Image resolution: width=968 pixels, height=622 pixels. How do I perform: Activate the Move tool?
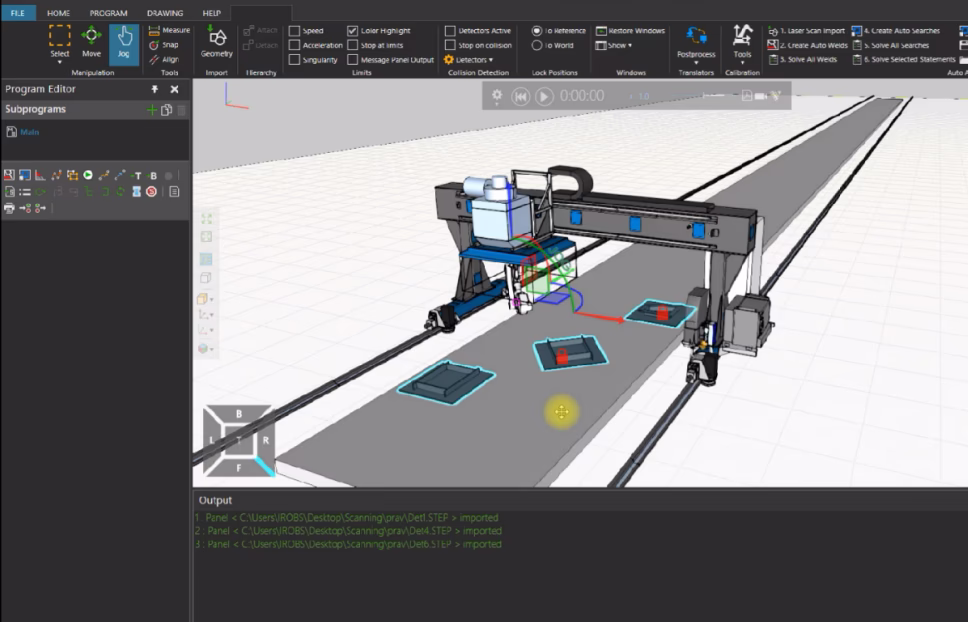[x=91, y=42]
